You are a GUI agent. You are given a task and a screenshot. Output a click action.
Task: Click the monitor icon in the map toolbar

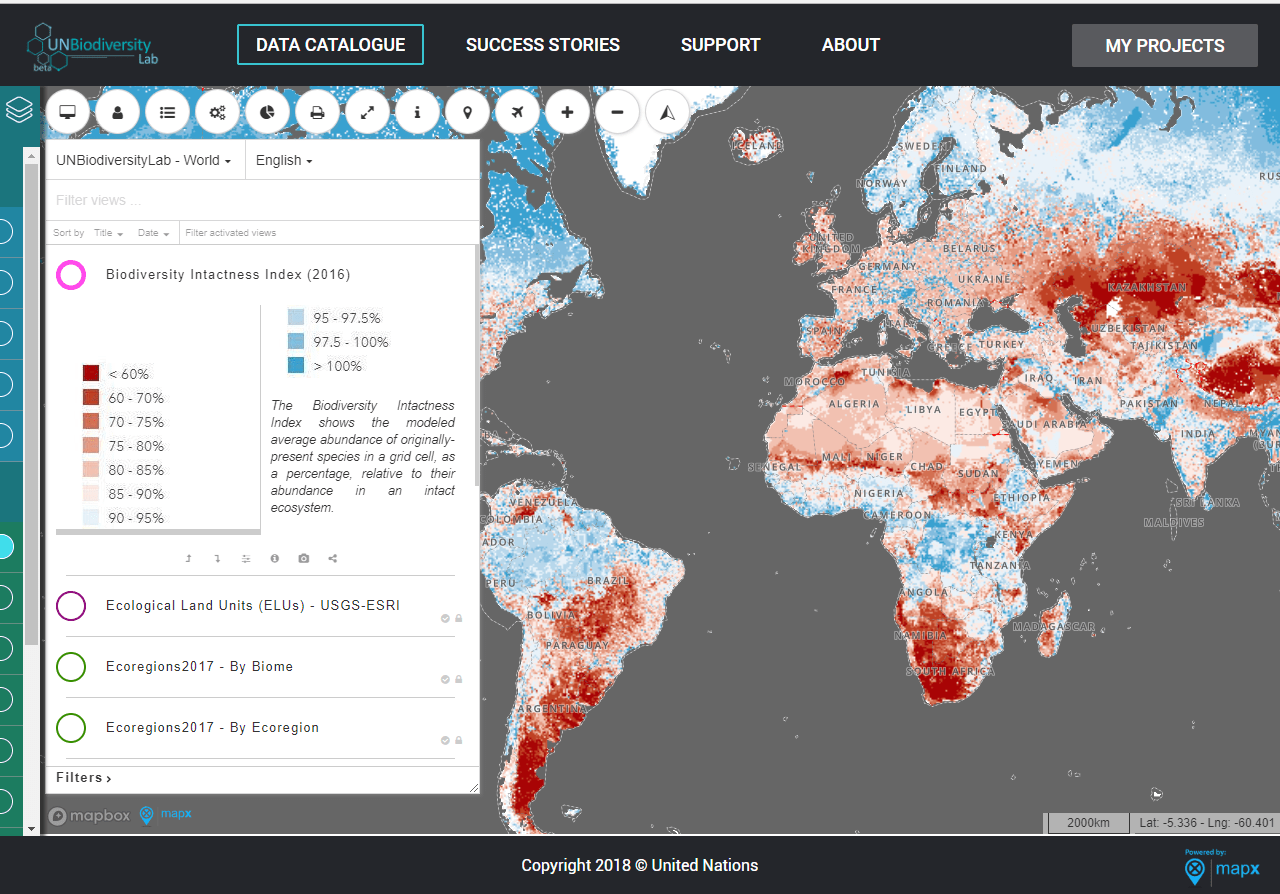(68, 112)
